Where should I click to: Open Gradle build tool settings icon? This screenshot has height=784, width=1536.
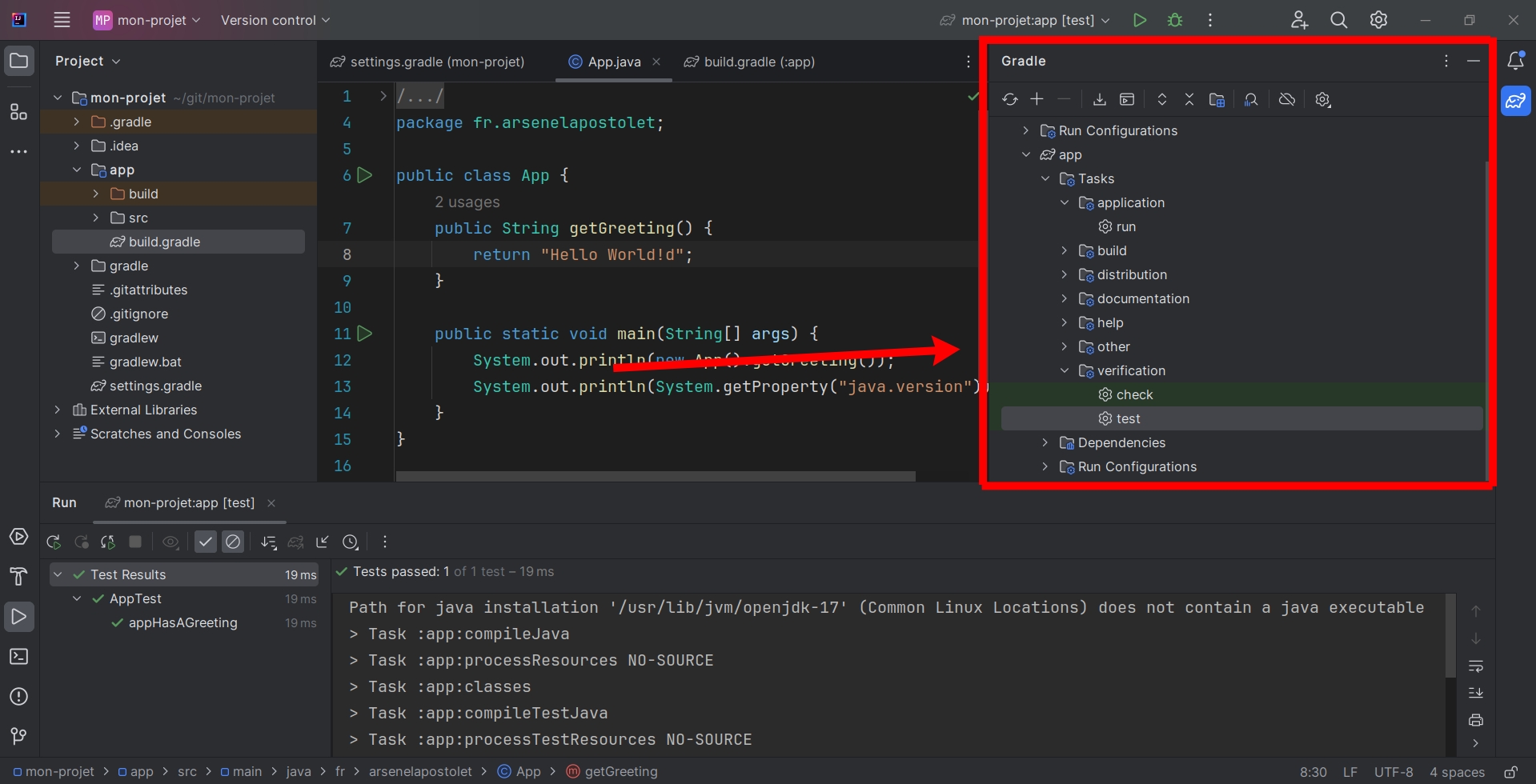[1322, 99]
